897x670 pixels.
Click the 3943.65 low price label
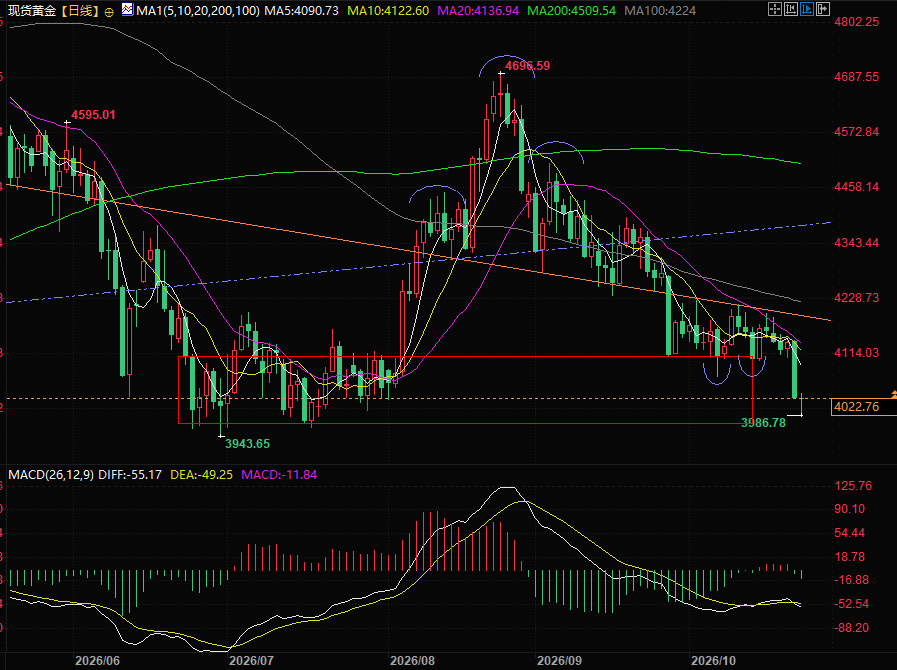coord(248,443)
